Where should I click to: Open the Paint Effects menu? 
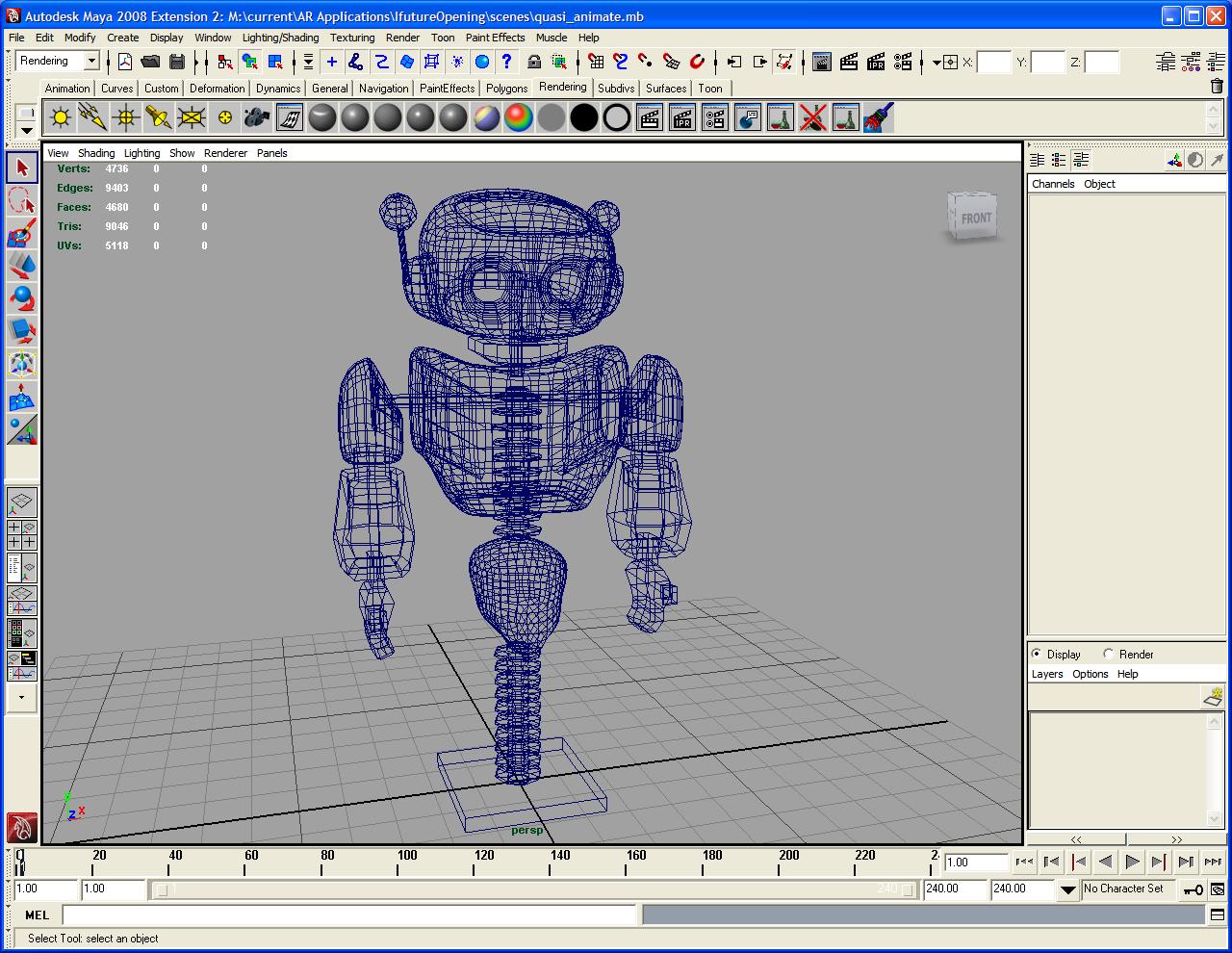[x=495, y=38]
